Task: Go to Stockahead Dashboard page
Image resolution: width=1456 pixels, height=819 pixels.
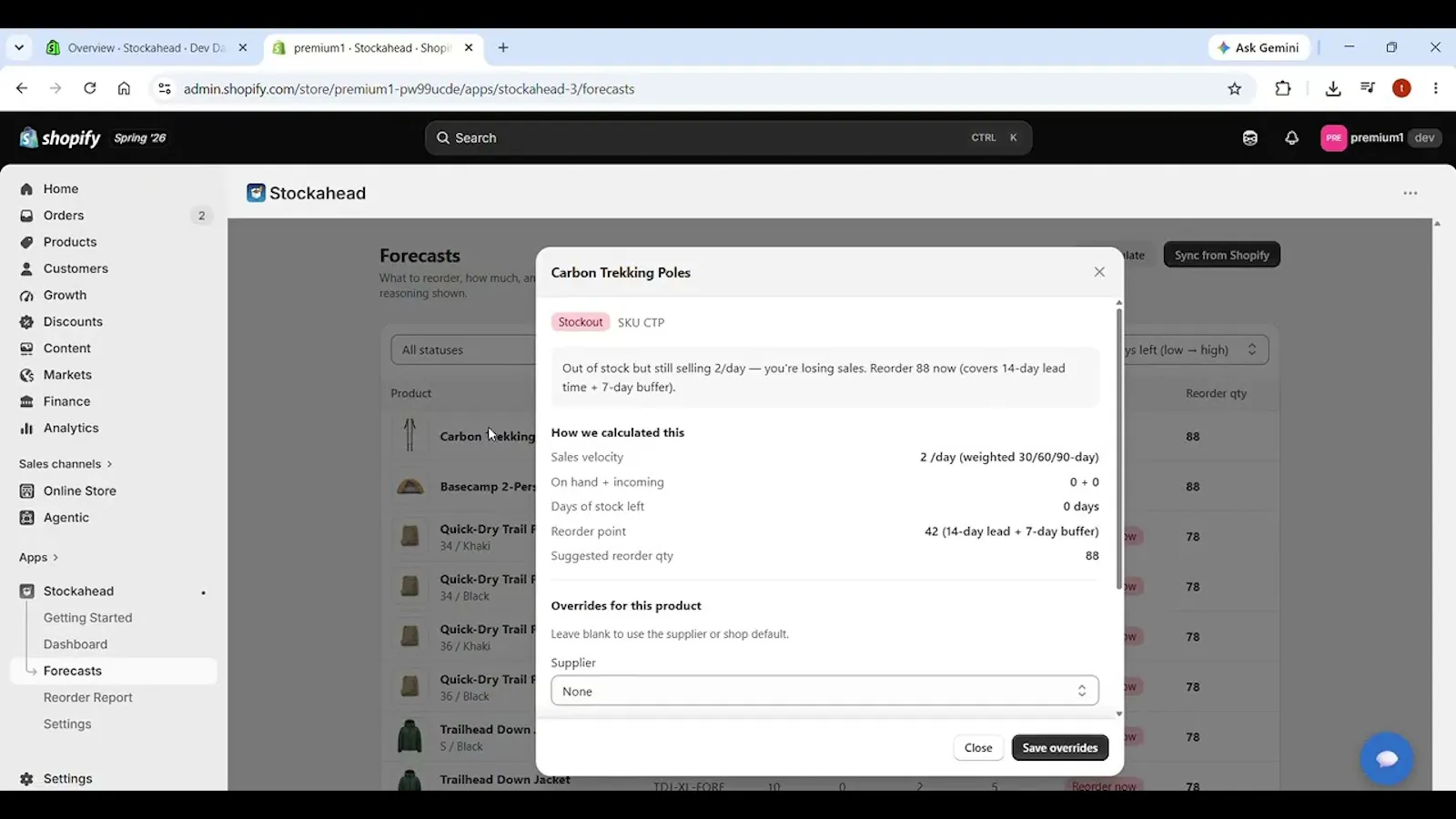Action: pos(76,644)
